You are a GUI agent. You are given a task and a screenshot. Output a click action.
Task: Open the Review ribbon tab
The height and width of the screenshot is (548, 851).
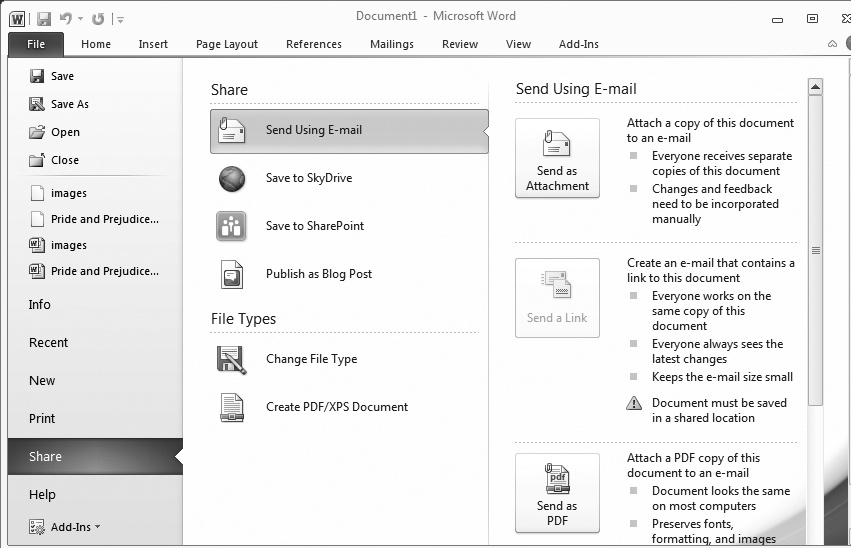point(460,44)
